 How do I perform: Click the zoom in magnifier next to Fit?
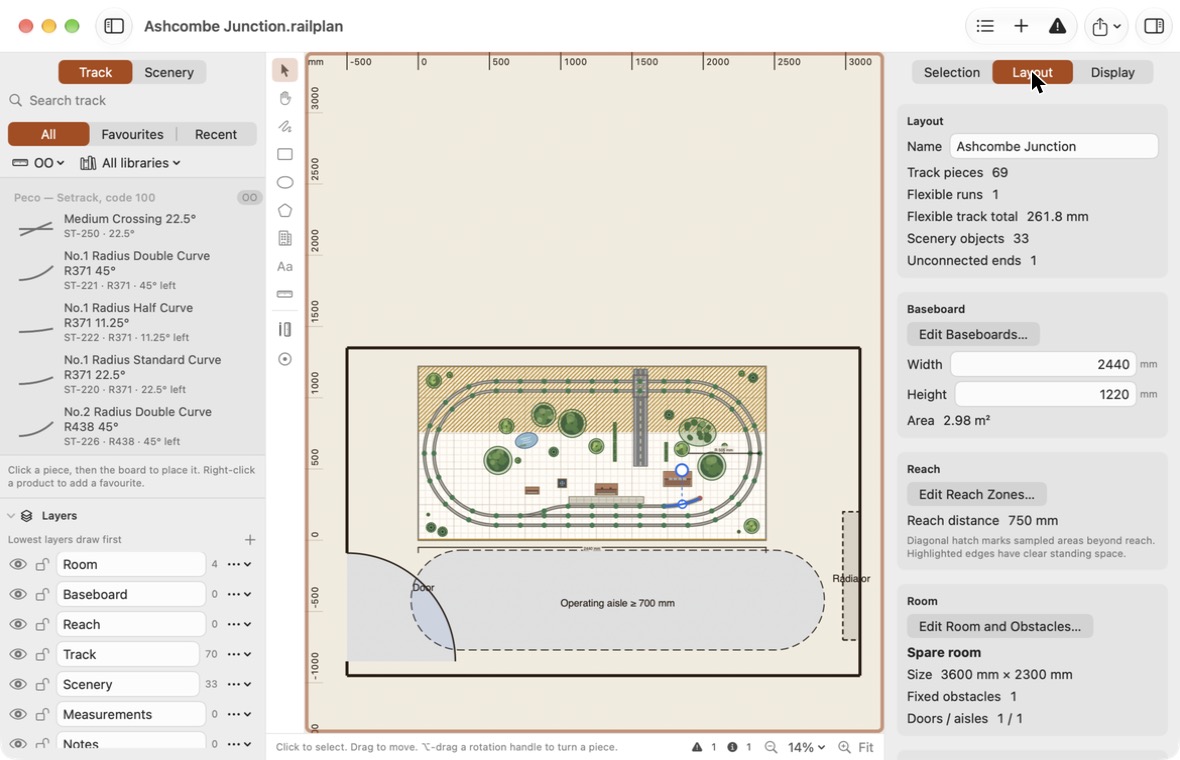(844, 747)
